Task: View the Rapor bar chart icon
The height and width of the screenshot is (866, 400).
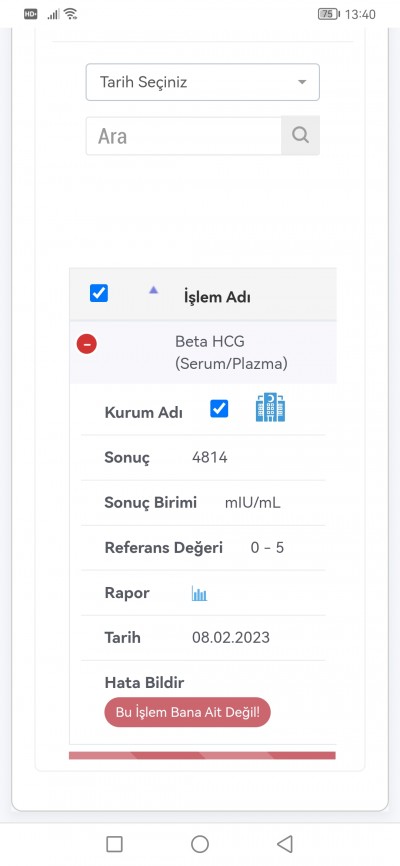Action: click(199, 594)
